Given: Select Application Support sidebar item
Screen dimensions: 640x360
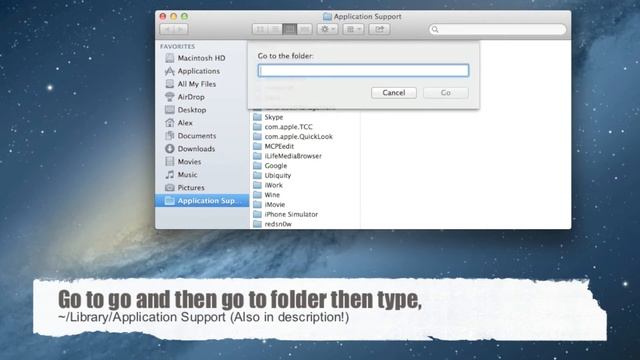Looking at the screenshot, I should (202, 201).
